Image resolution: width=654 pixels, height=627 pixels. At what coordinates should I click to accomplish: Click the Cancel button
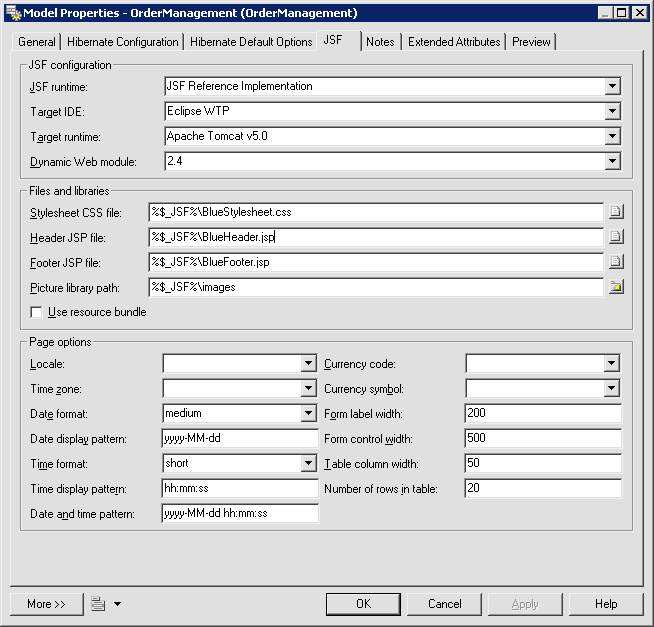pos(445,604)
